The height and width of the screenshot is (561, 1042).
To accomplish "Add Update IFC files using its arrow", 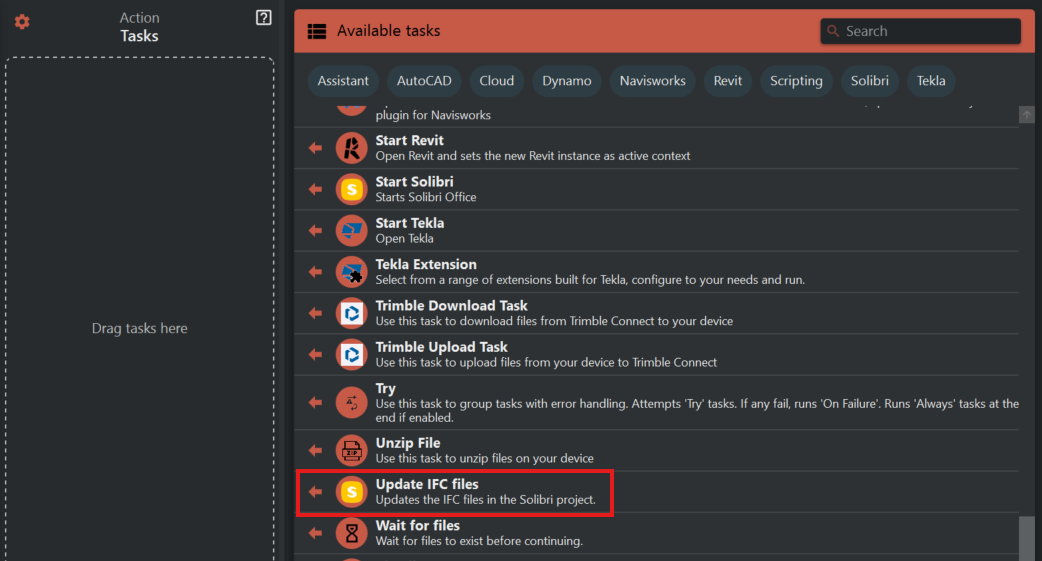I will click(315, 492).
